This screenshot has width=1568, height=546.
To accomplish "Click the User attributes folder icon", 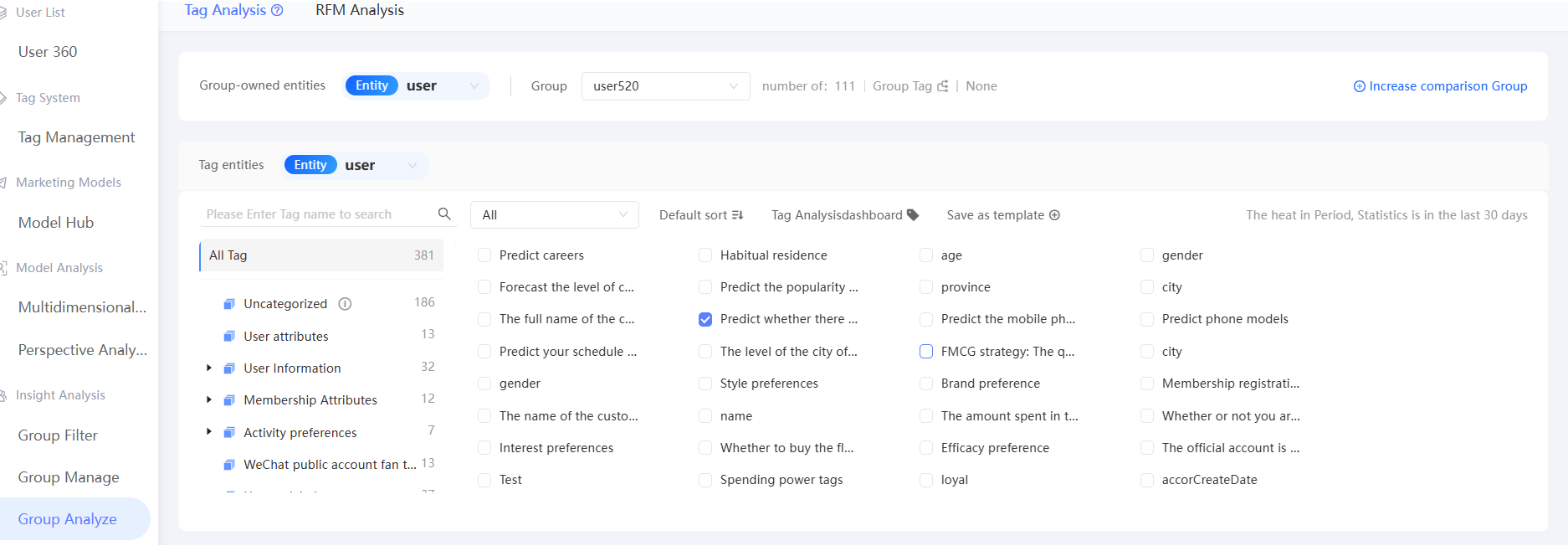I will click(229, 337).
